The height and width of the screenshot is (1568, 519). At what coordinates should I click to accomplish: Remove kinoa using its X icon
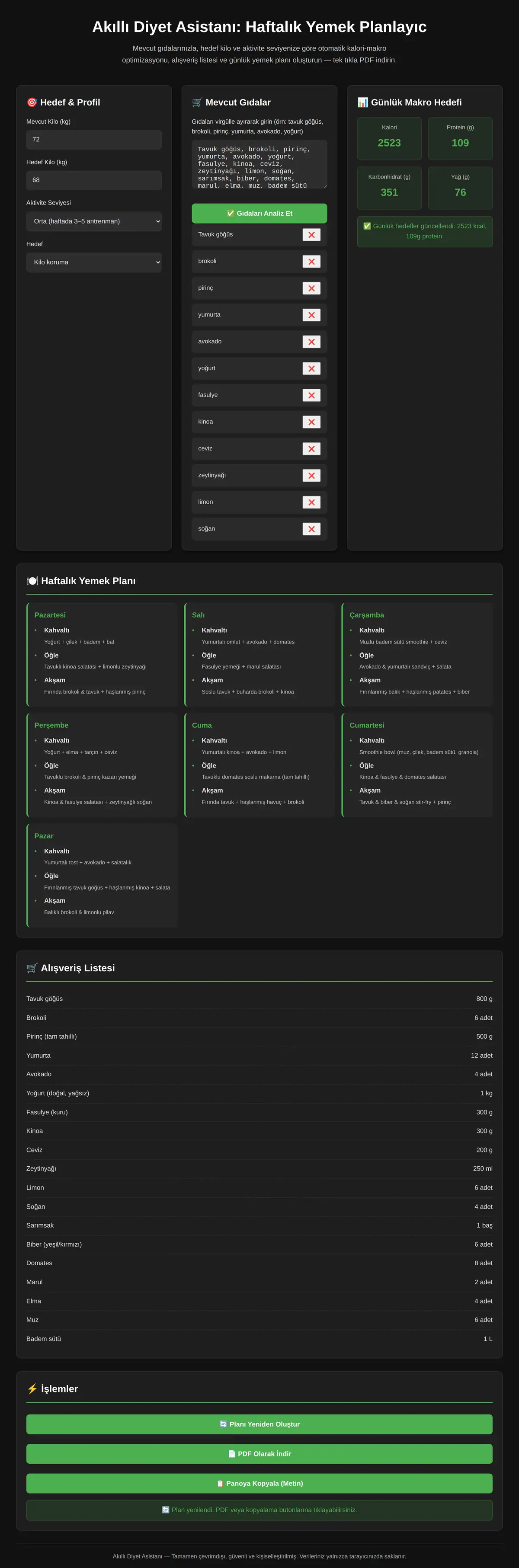(311, 422)
